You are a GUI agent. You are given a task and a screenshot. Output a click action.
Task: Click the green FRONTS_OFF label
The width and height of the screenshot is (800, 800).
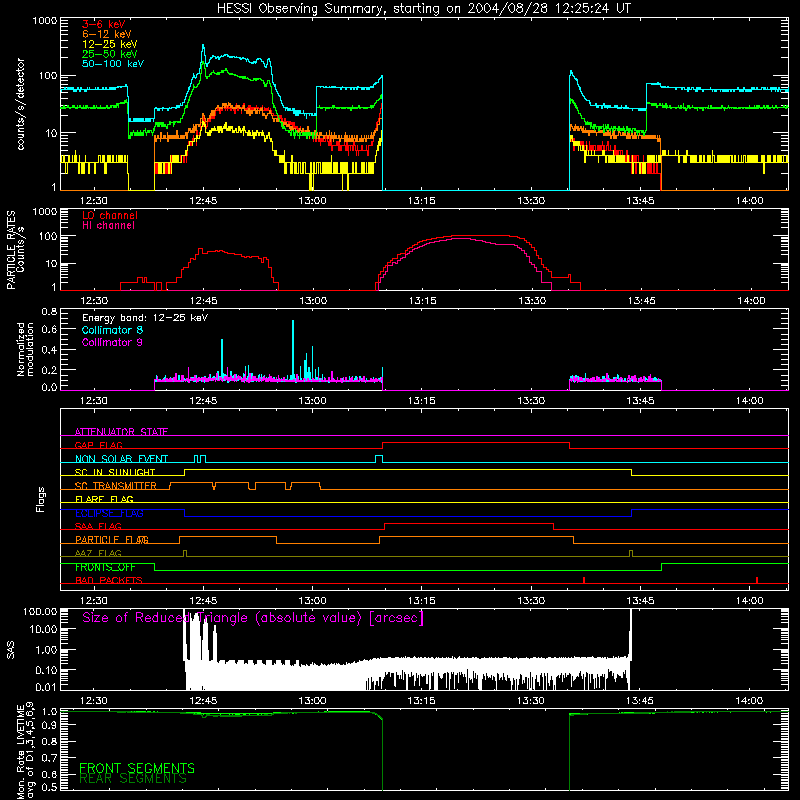click(105, 567)
